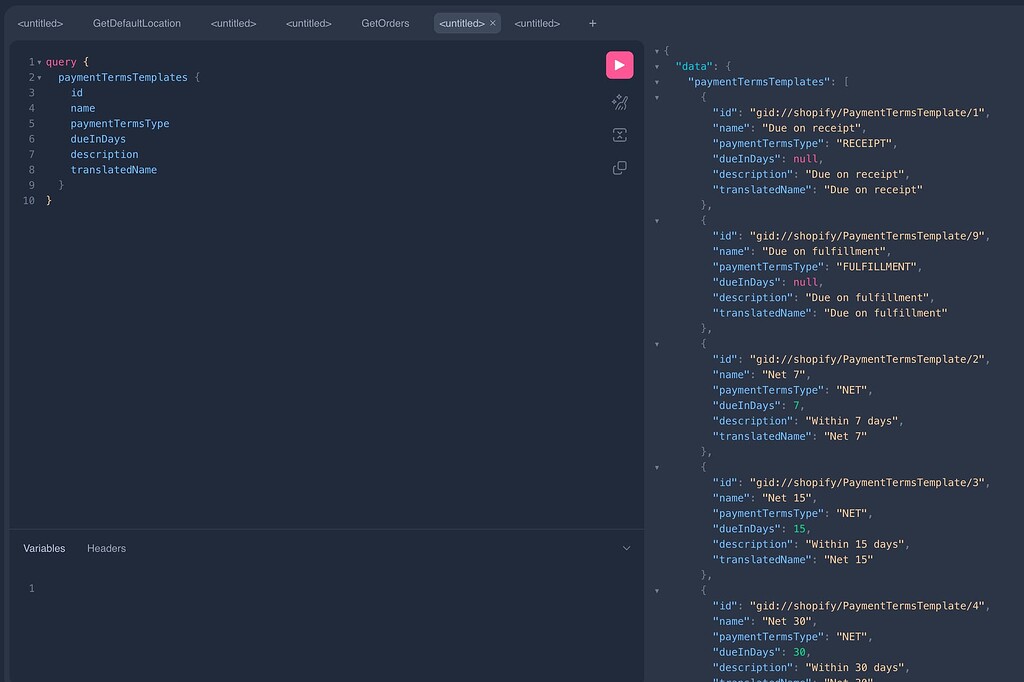The height and width of the screenshot is (682, 1024).
Task: Fold the query block at line 1
Action: pos(39,62)
